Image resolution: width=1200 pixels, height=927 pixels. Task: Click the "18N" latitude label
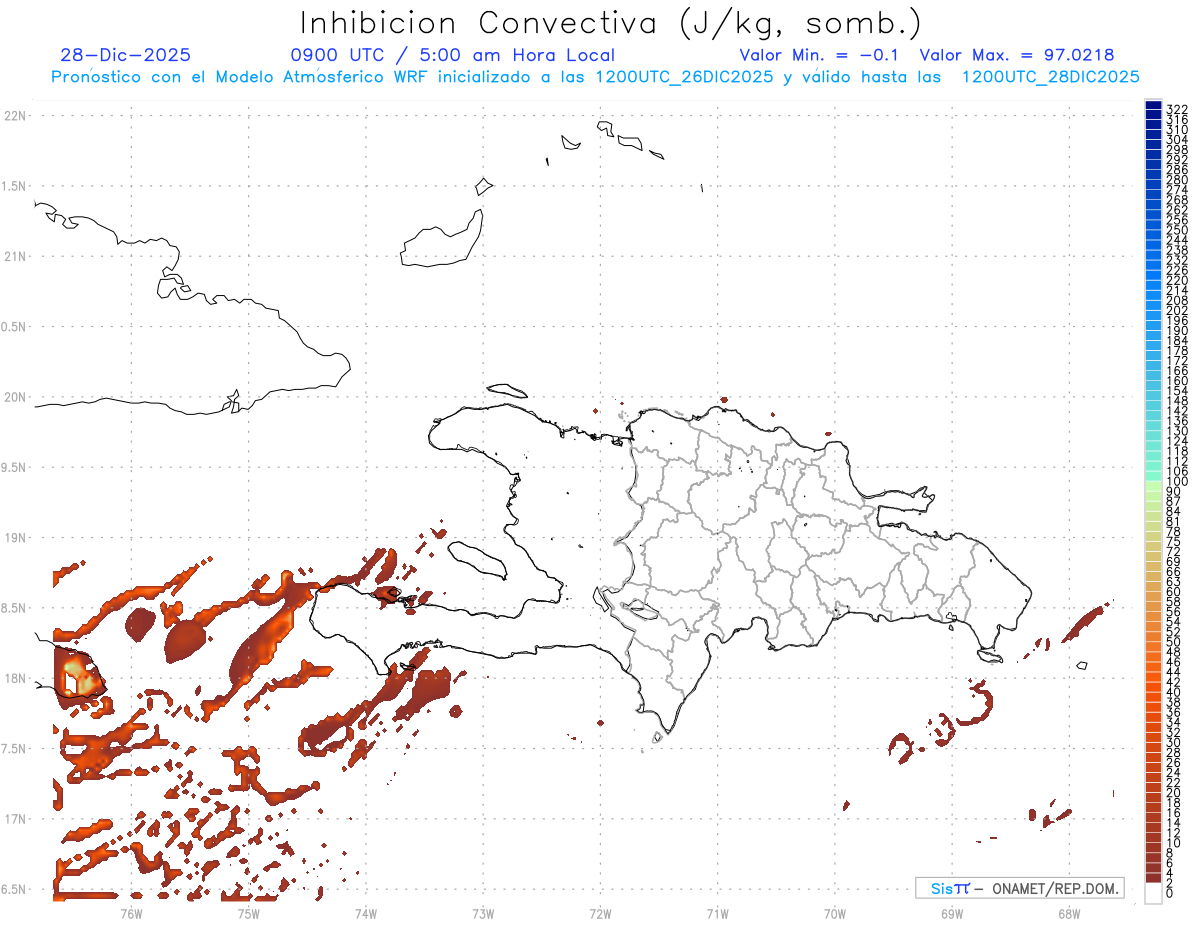pos(14,678)
